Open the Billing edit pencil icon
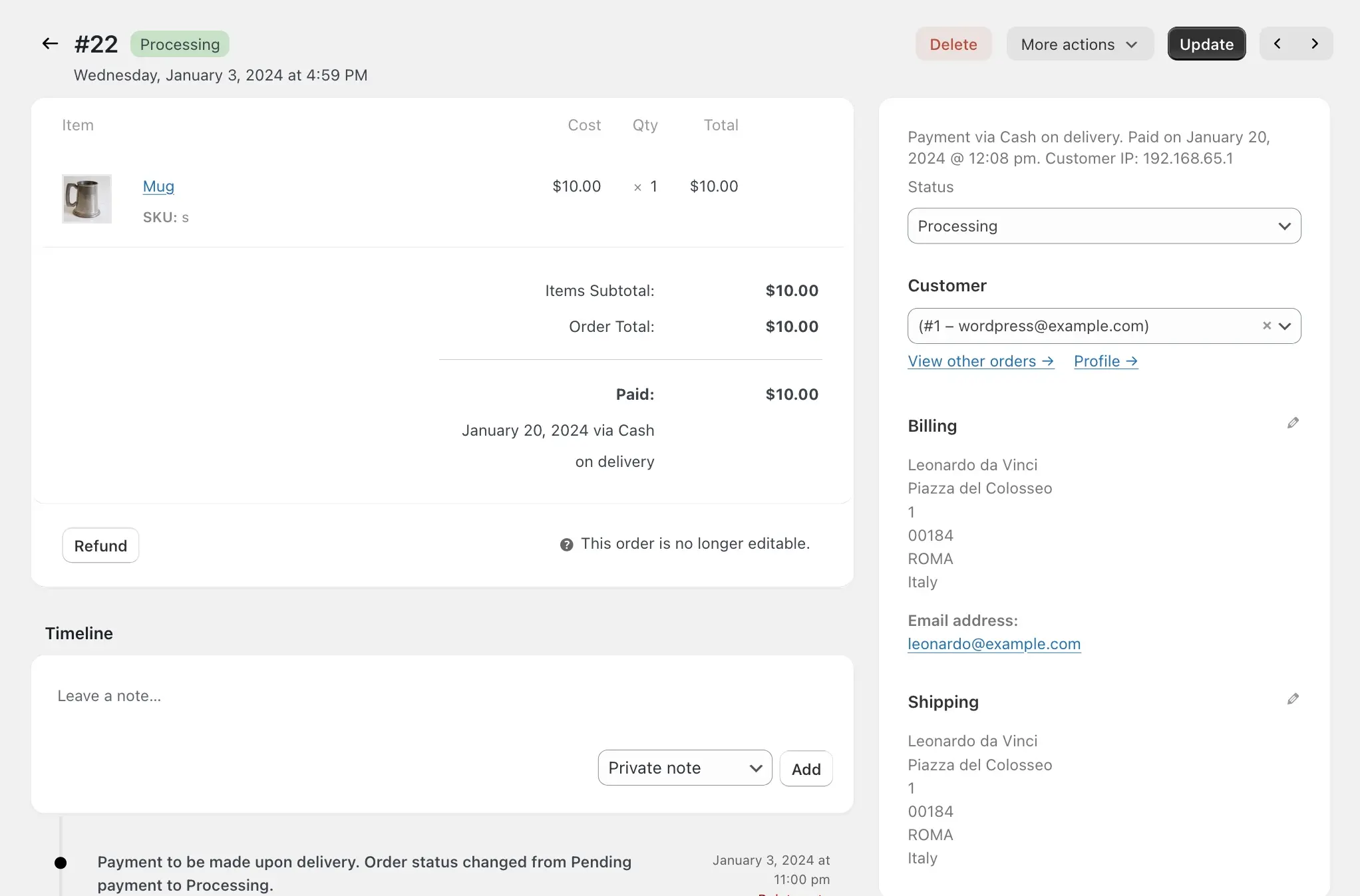Viewport: 1360px width, 896px height. [x=1293, y=423]
